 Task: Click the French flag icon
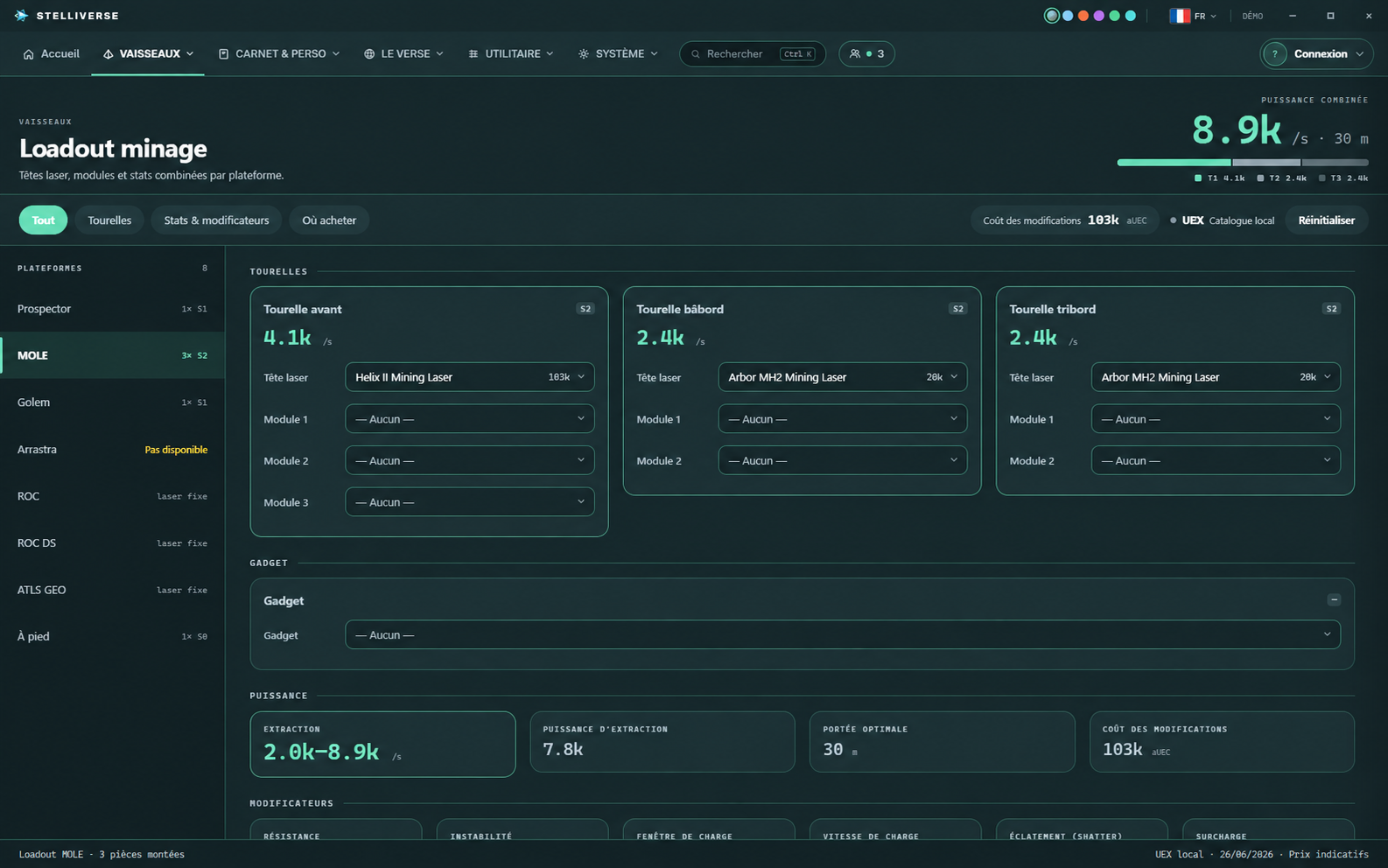pos(1180,16)
